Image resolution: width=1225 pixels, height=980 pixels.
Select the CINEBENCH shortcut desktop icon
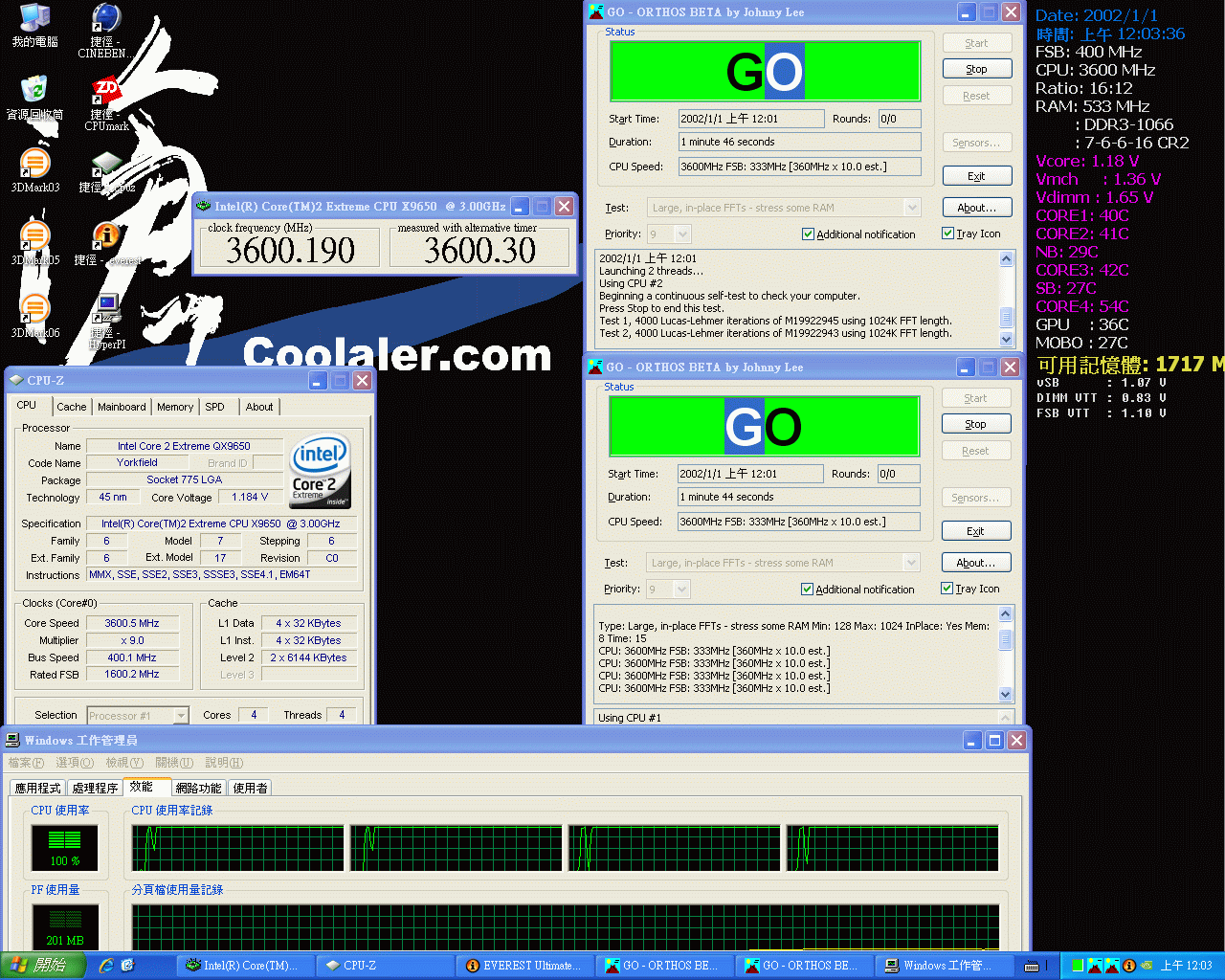click(x=105, y=31)
